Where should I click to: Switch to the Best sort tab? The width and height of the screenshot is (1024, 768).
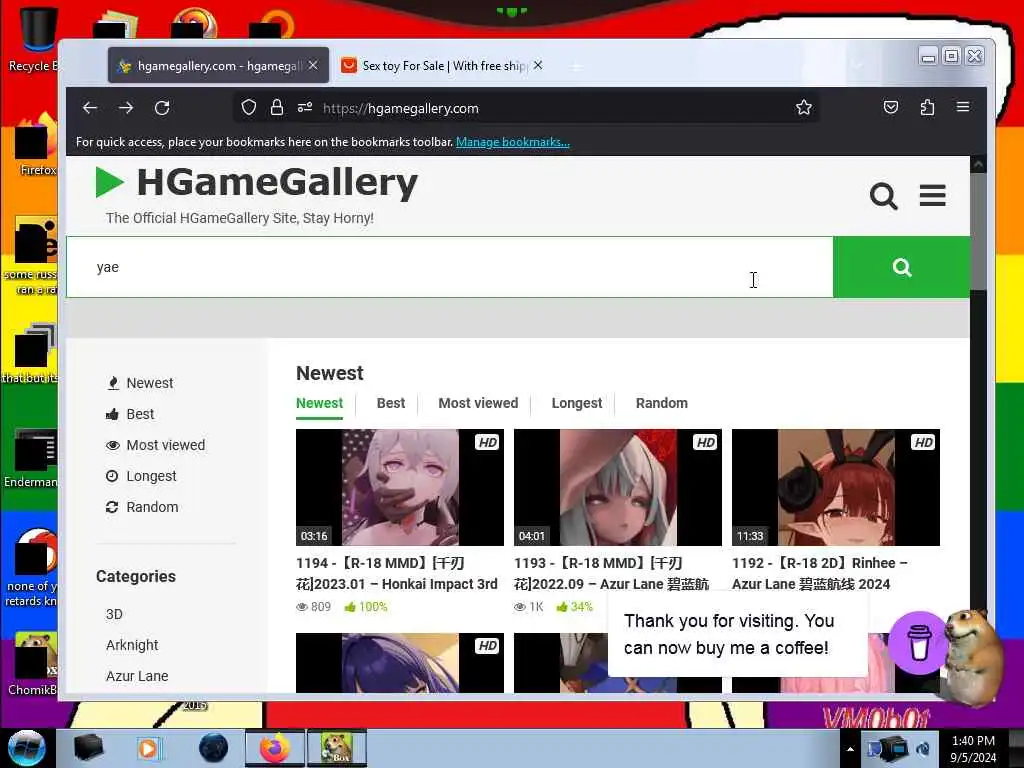point(391,403)
